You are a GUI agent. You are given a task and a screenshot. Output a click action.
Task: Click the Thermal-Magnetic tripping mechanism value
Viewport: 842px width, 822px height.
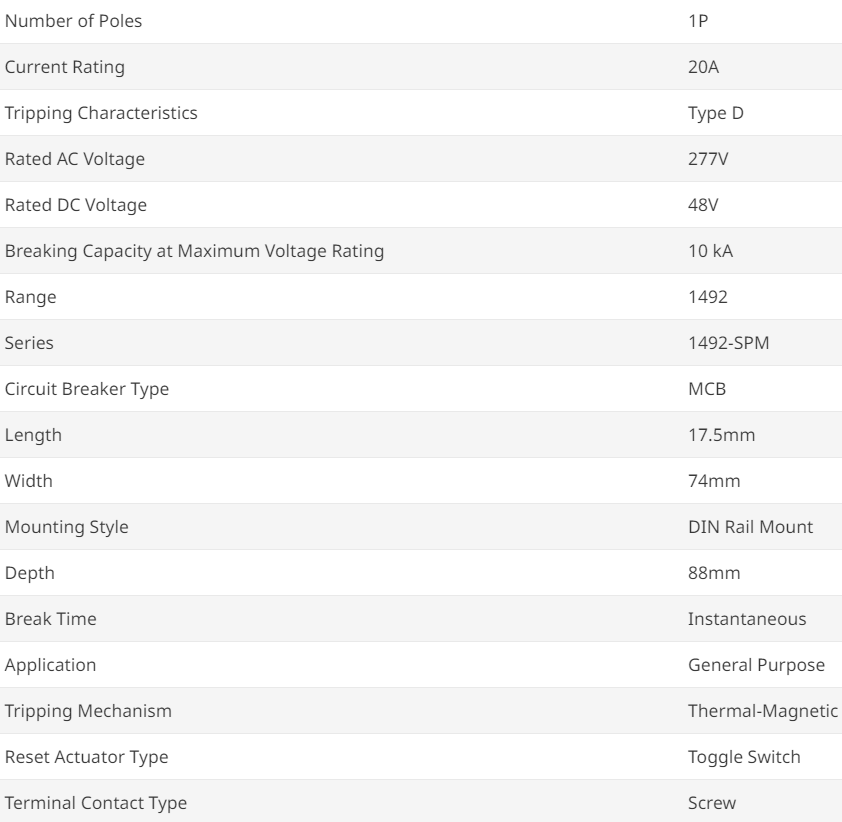click(762, 711)
